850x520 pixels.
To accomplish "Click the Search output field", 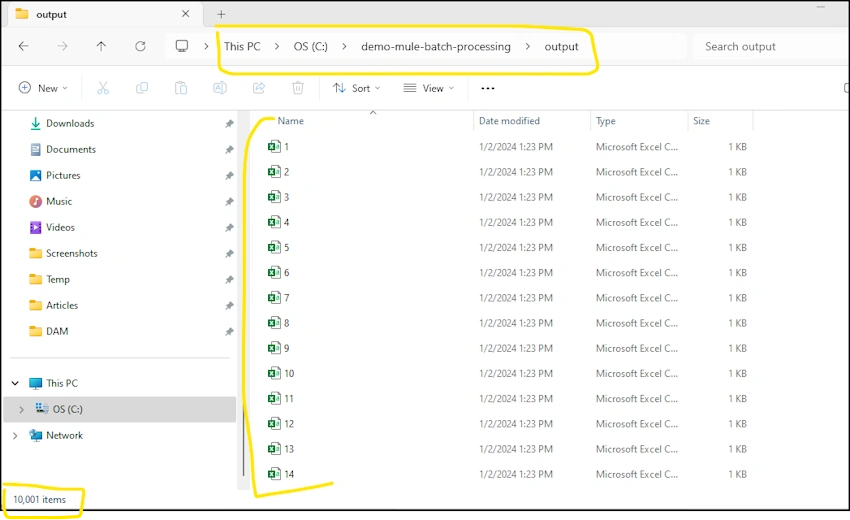I will click(x=770, y=47).
